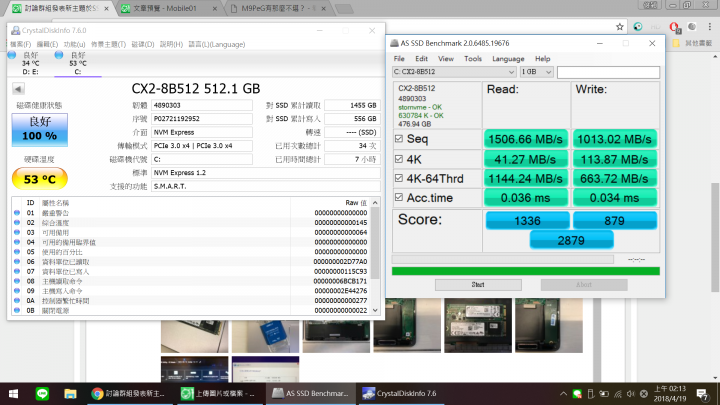Screen dimensions: 720x405
Task: Click Seq write result 1013.02 MB/s
Action: point(614,139)
